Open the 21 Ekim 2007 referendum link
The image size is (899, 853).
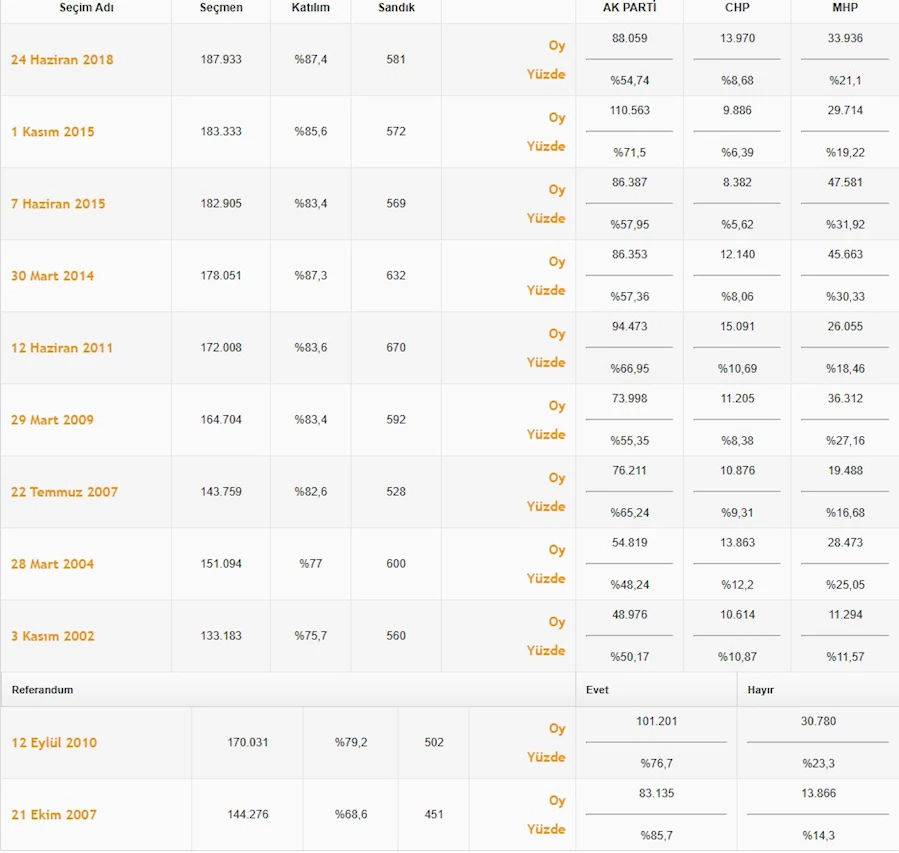click(x=54, y=815)
